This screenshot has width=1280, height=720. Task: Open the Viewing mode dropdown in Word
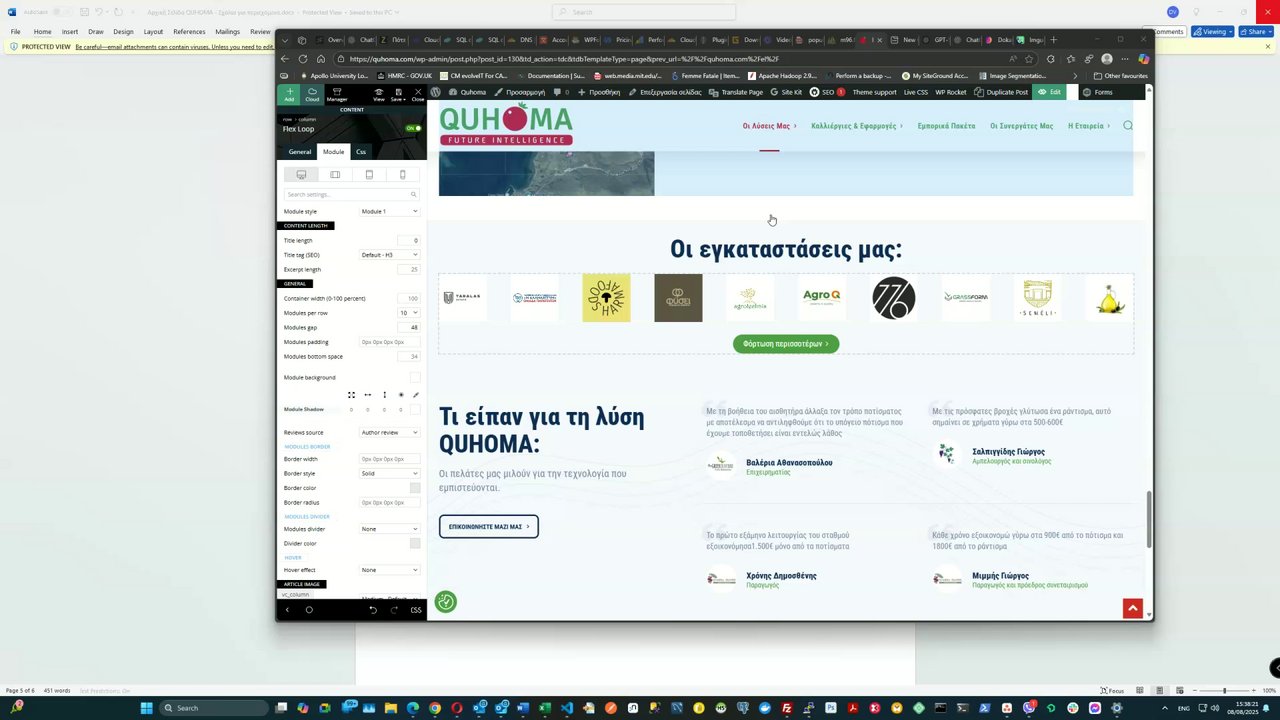coord(1213,32)
